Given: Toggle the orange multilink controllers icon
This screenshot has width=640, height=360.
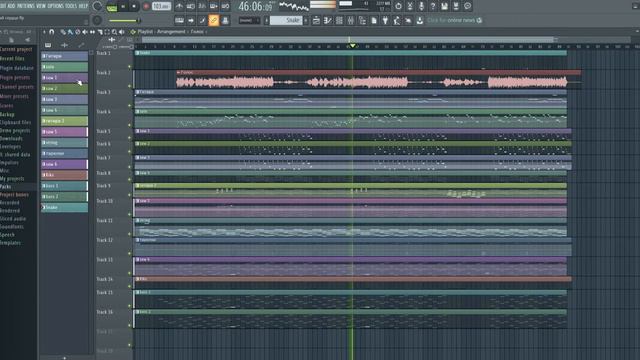Looking at the screenshot, I should 213,20.
